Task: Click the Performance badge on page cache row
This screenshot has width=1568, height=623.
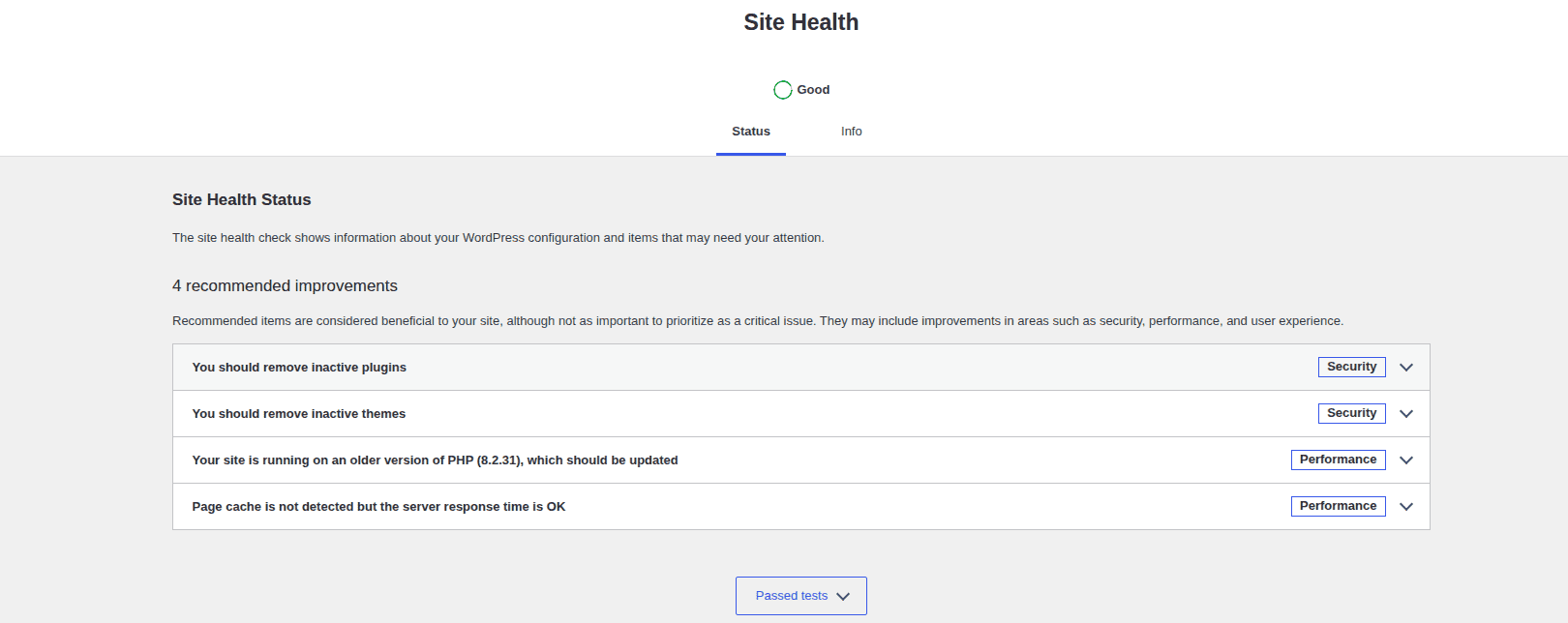Action: tap(1339, 506)
